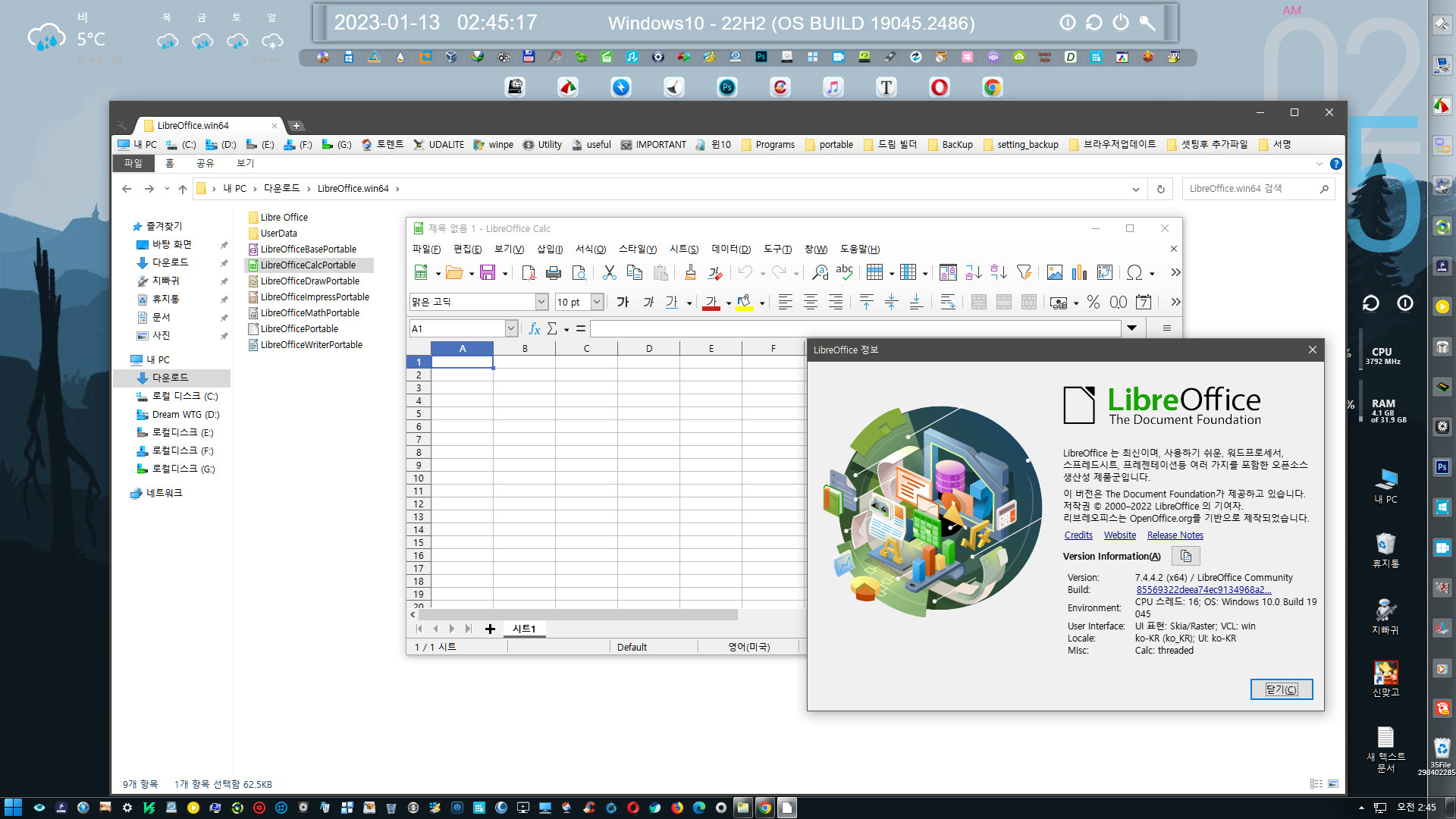Toggle Bold formatting in Calc
1456x819 pixels.
coord(623,303)
